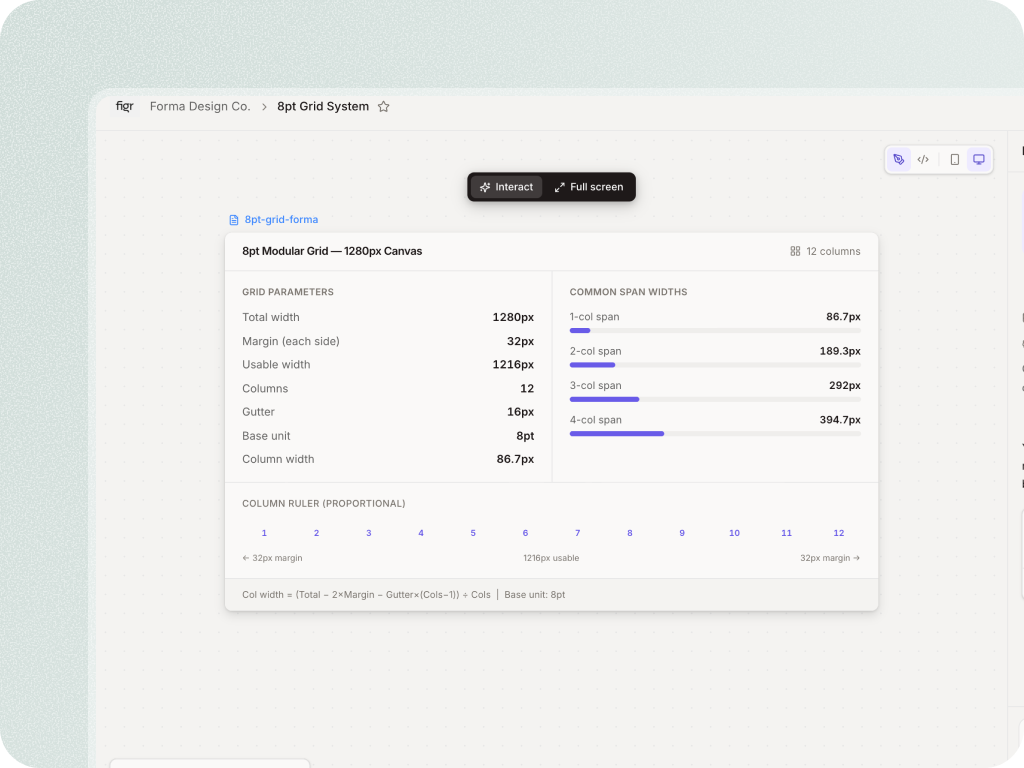
Task: Click the Col width formula text
Action: (366, 595)
